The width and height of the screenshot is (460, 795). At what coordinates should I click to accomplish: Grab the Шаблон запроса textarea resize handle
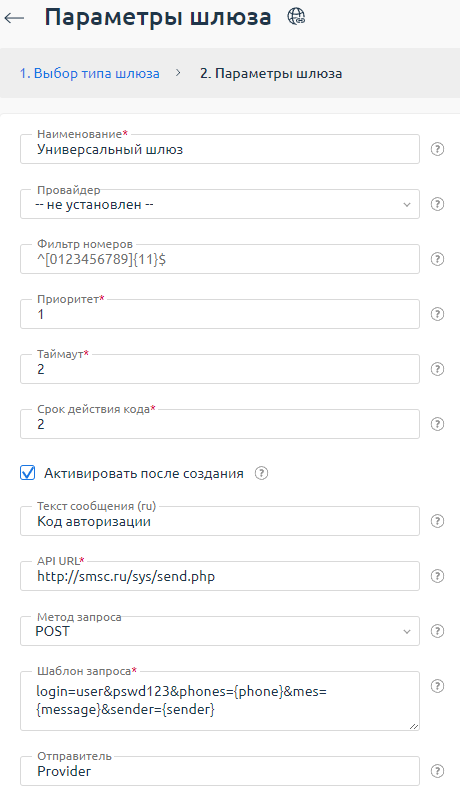point(414,726)
